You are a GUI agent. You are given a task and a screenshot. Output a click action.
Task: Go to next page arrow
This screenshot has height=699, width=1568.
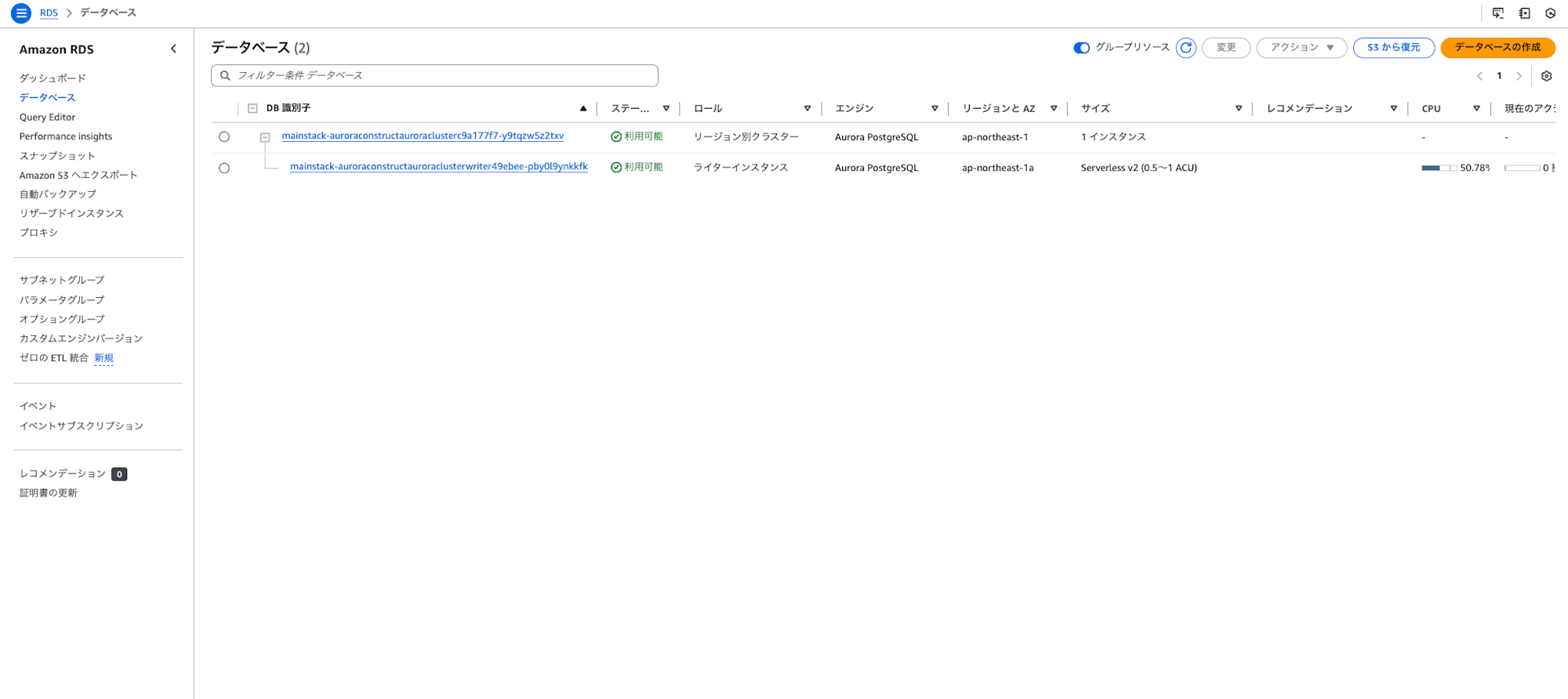1519,76
